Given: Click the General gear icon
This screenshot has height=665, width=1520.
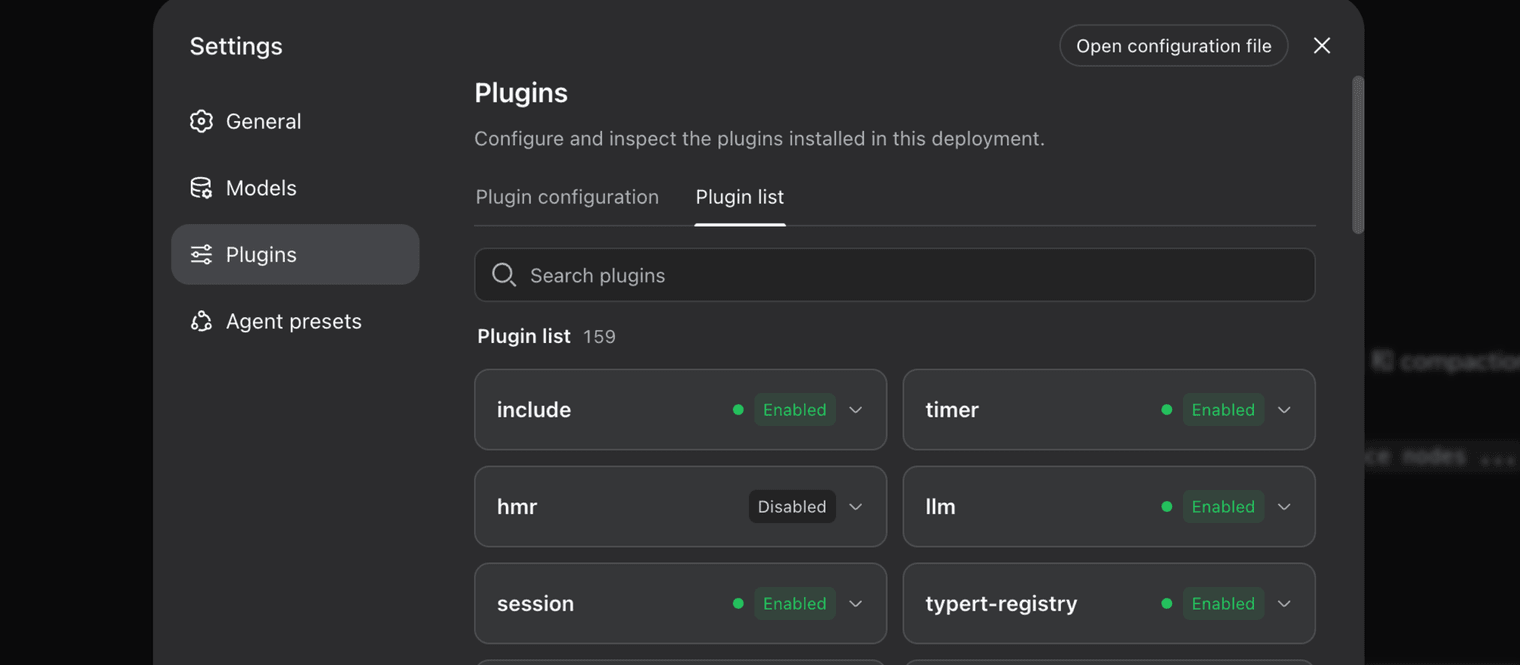Looking at the screenshot, I should point(201,121).
